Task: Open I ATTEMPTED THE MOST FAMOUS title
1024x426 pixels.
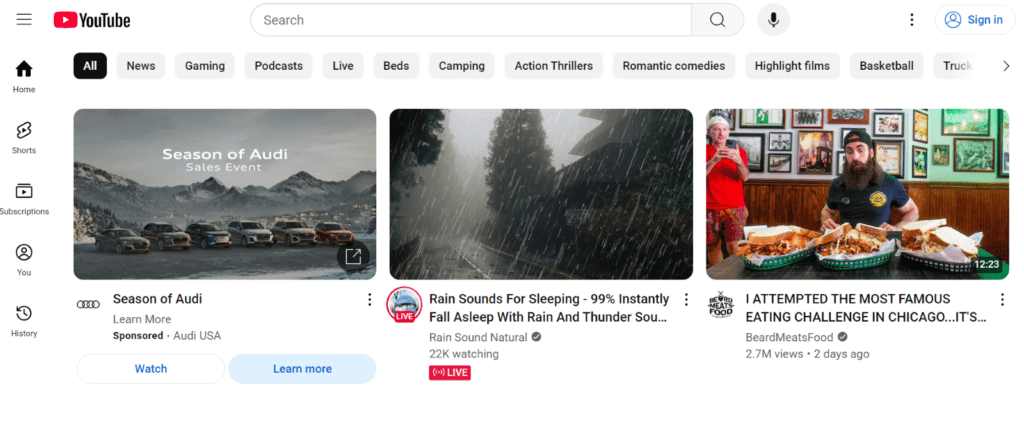Action: point(866,308)
